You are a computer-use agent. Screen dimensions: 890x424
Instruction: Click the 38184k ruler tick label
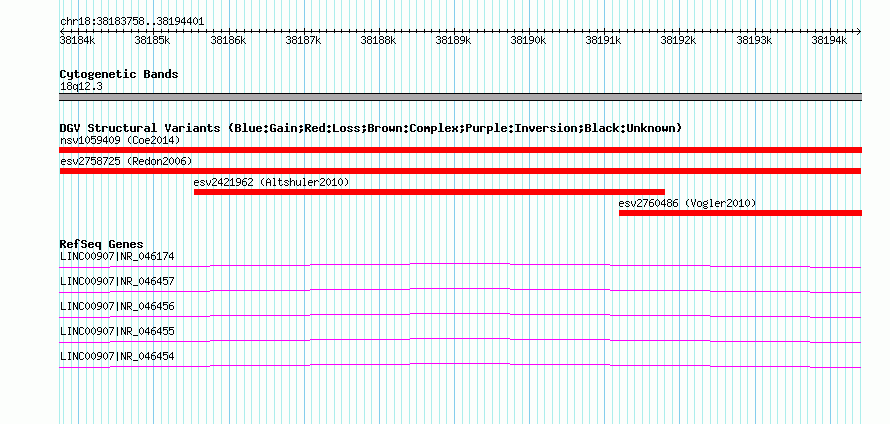[x=77, y=40]
